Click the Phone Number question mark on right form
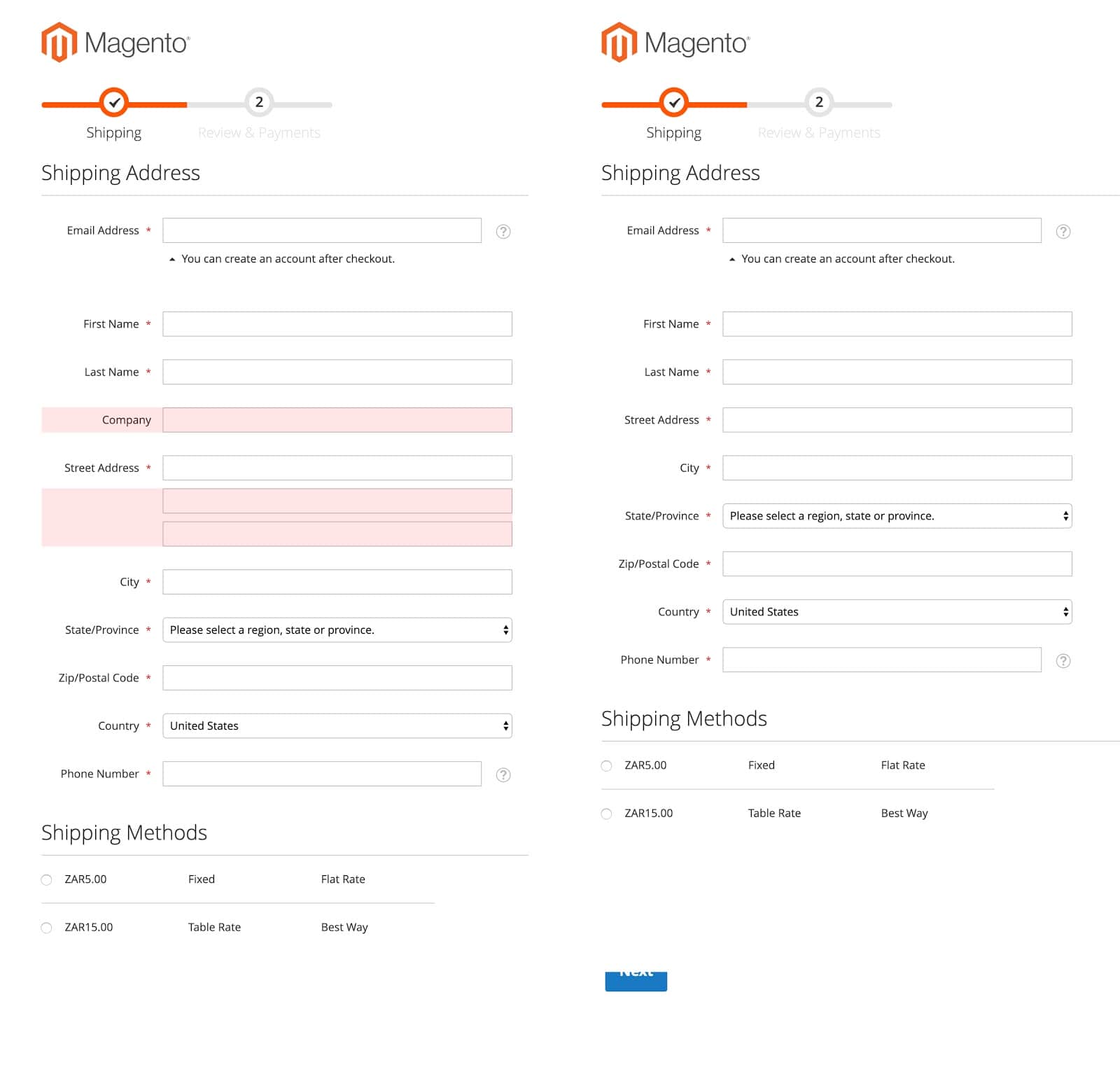Viewport: 1120px width, 1086px height. [x=1063, y=660]
